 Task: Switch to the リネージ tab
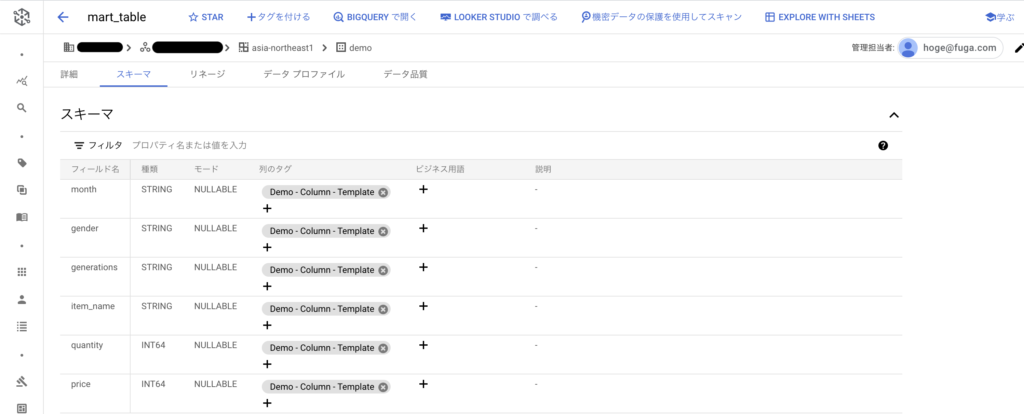point(207,74)
